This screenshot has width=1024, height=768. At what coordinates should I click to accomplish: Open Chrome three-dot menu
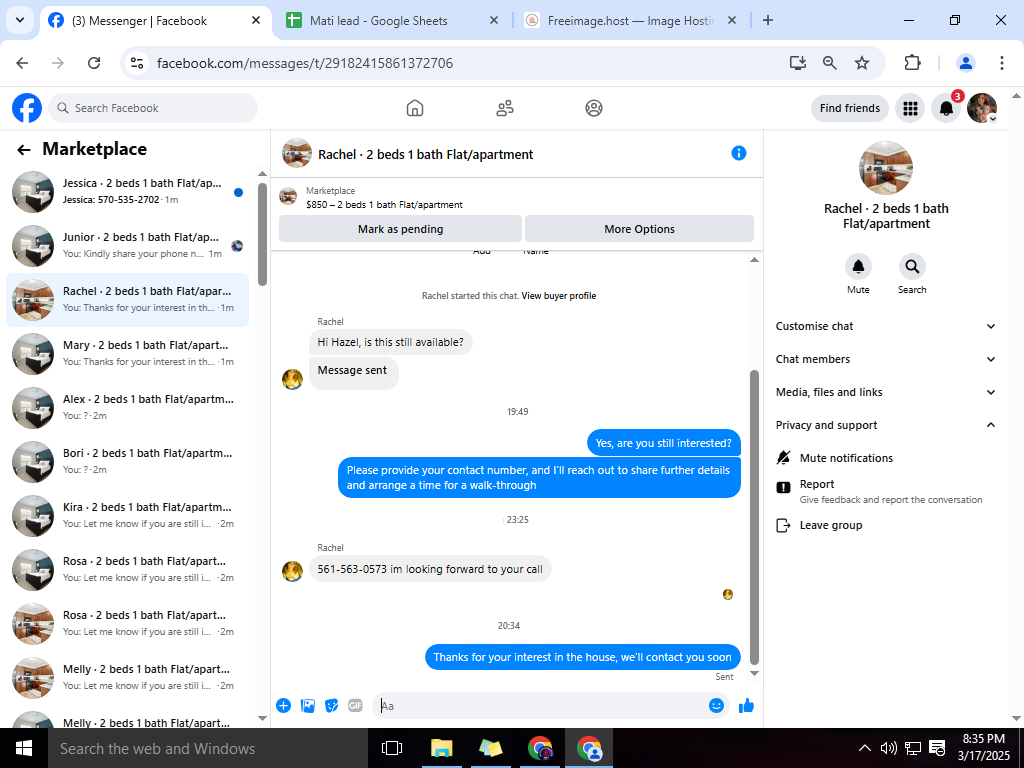[1001, 63]
